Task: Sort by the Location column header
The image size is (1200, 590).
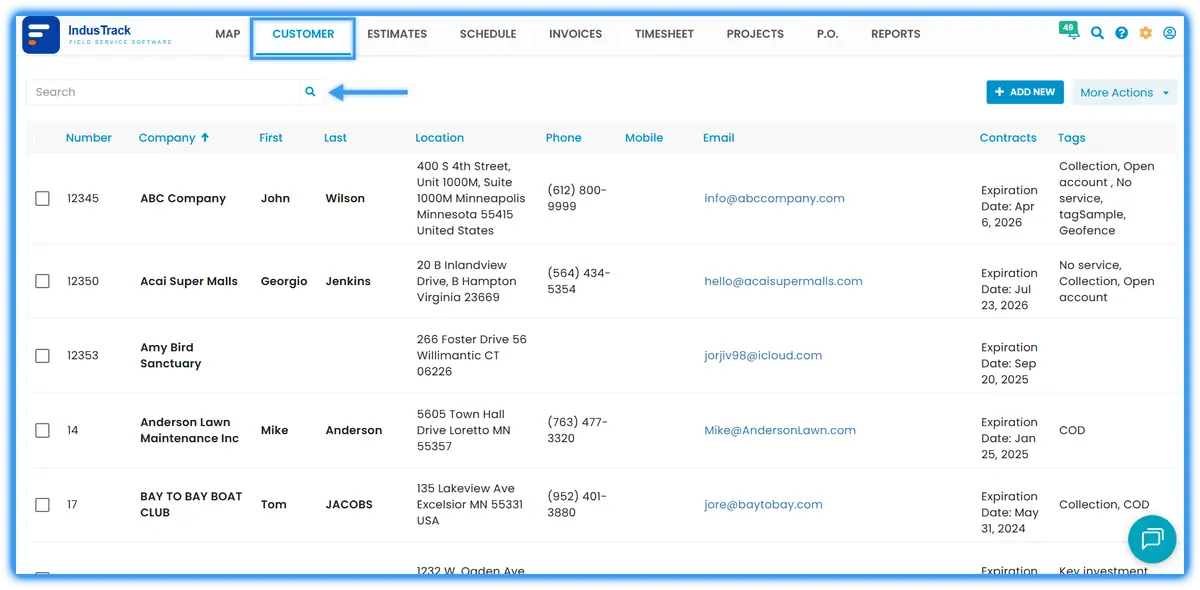Action: point(440,138)
